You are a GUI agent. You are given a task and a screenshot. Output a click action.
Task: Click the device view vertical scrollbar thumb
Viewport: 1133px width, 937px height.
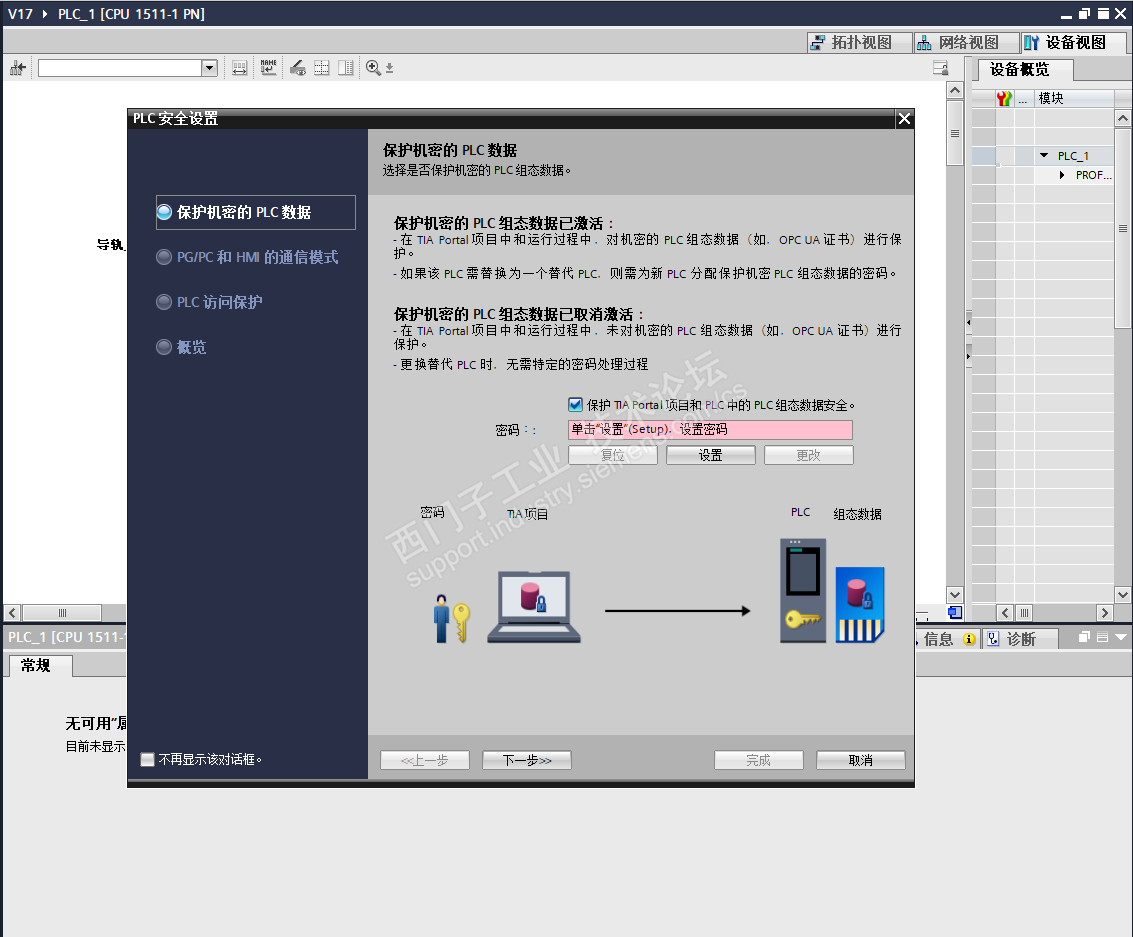click(955, 134)
